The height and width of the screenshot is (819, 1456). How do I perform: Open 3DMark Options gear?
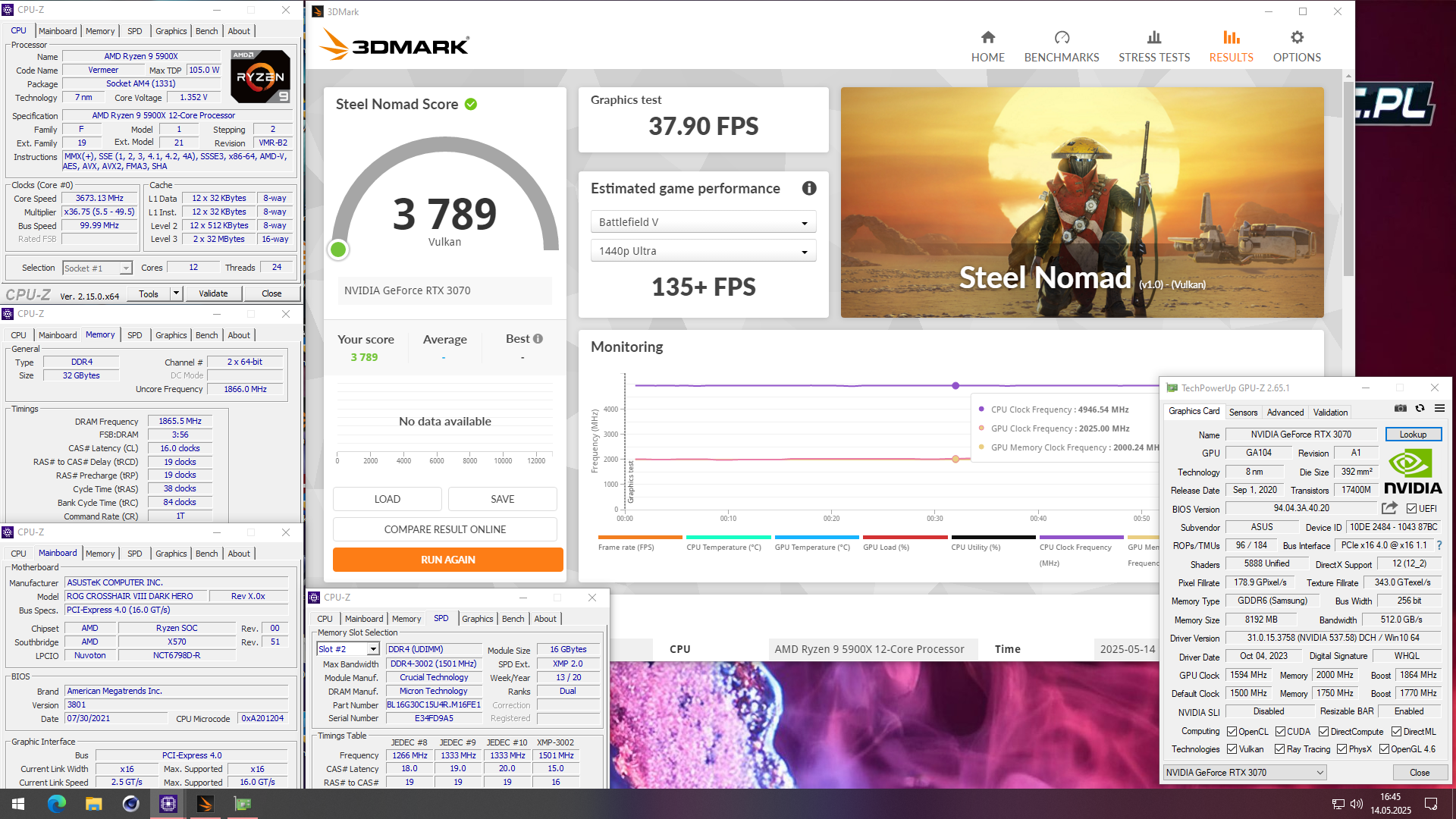pos(1297,37)
